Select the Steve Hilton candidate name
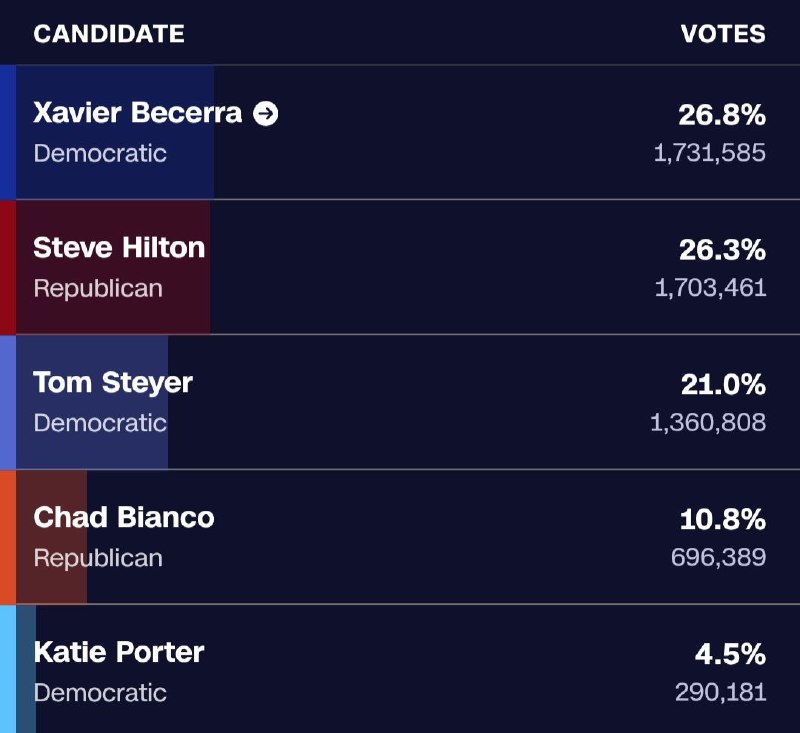This screenshot has height=733, width=800. (x=119, y=247)
